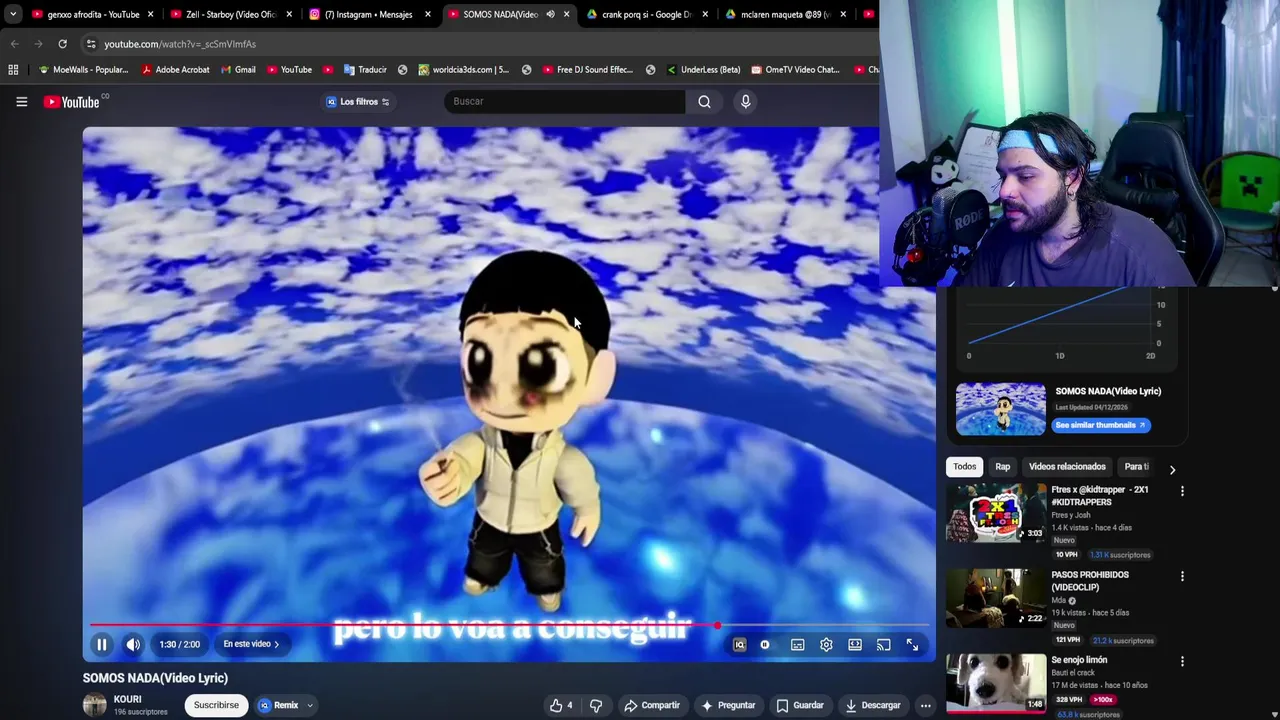The height and width of the screenshot is (720, 1280).
Task: Open the 'En este video' chapters chip
Action: point(251,645)
